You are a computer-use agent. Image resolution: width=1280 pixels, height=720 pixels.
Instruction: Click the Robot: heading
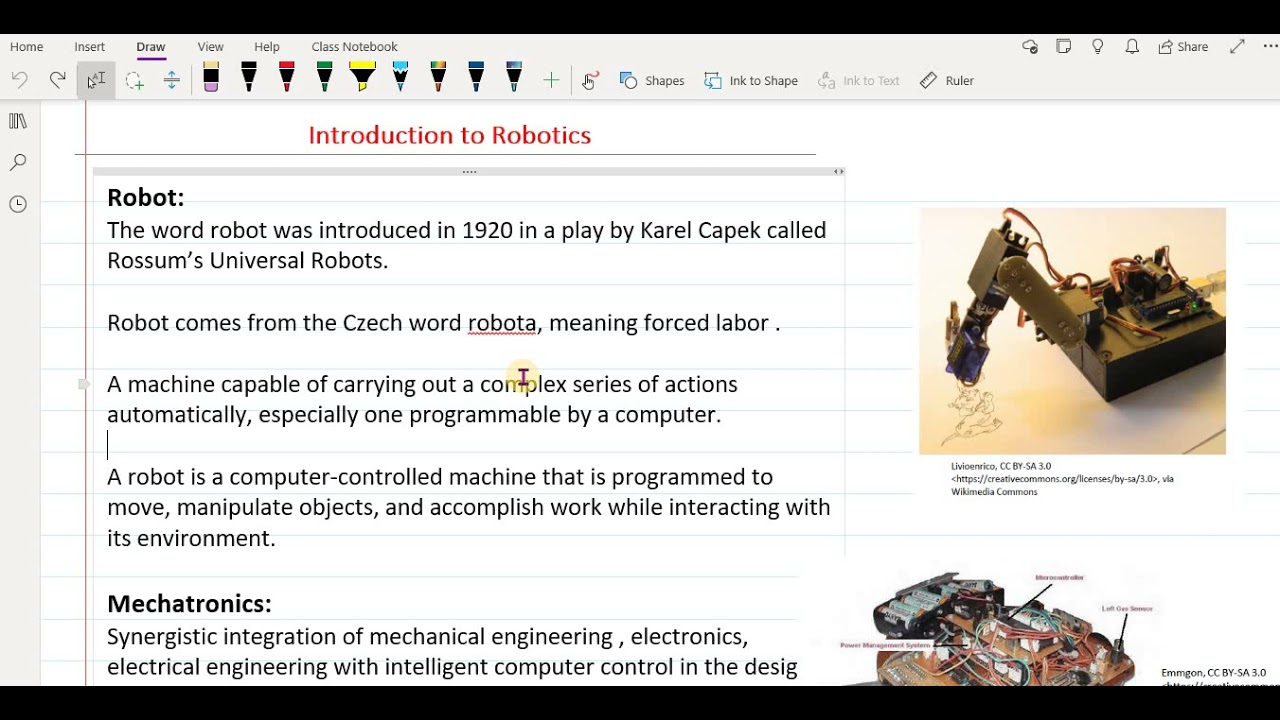146,198
